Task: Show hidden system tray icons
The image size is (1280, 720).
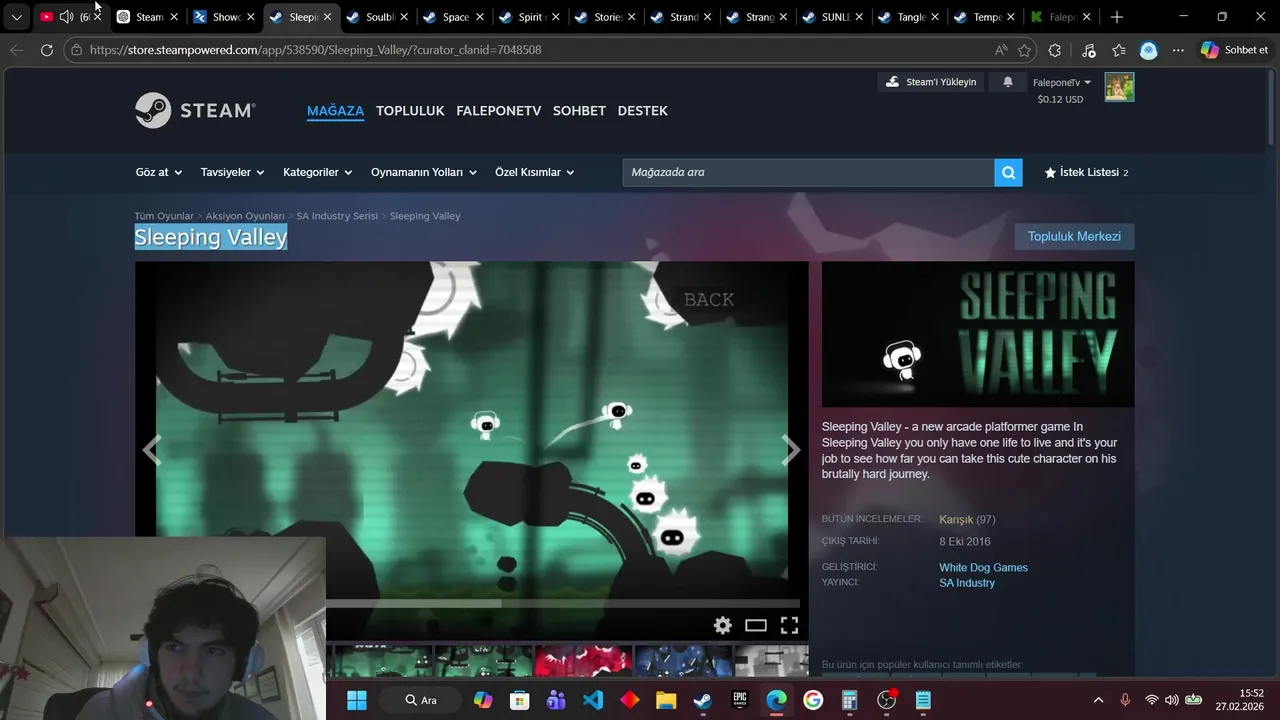Action: pyautogui.click(x=1098, y=700)
